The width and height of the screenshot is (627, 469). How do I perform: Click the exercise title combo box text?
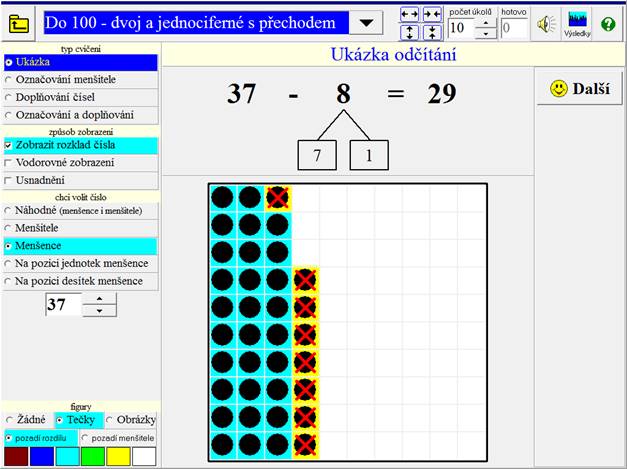[196, 23]
